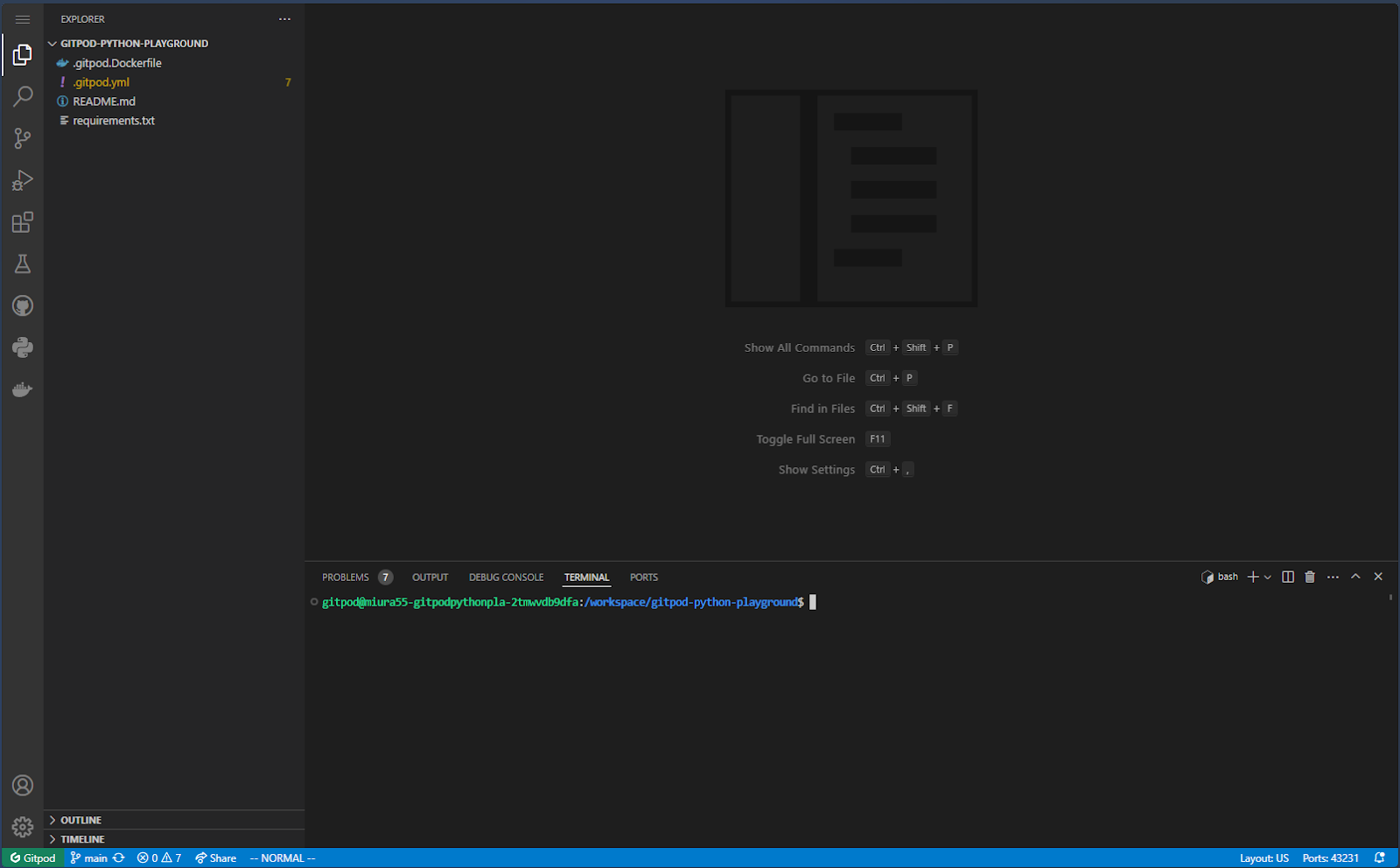Click the main branch indicator in status bar
Viewport: 1400px width, 868px height.
[89, 858]
